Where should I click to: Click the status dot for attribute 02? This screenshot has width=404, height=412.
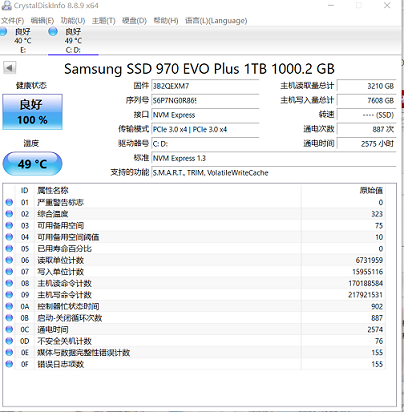click(9, 214)
